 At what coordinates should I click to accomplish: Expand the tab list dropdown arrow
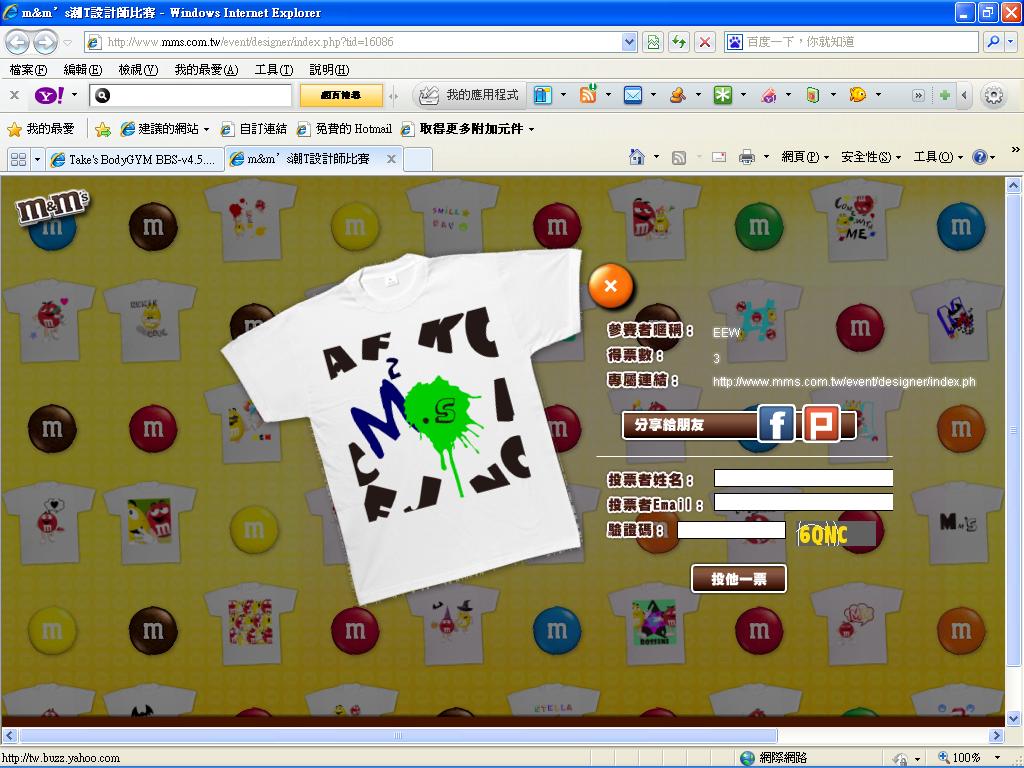point(37,159)
